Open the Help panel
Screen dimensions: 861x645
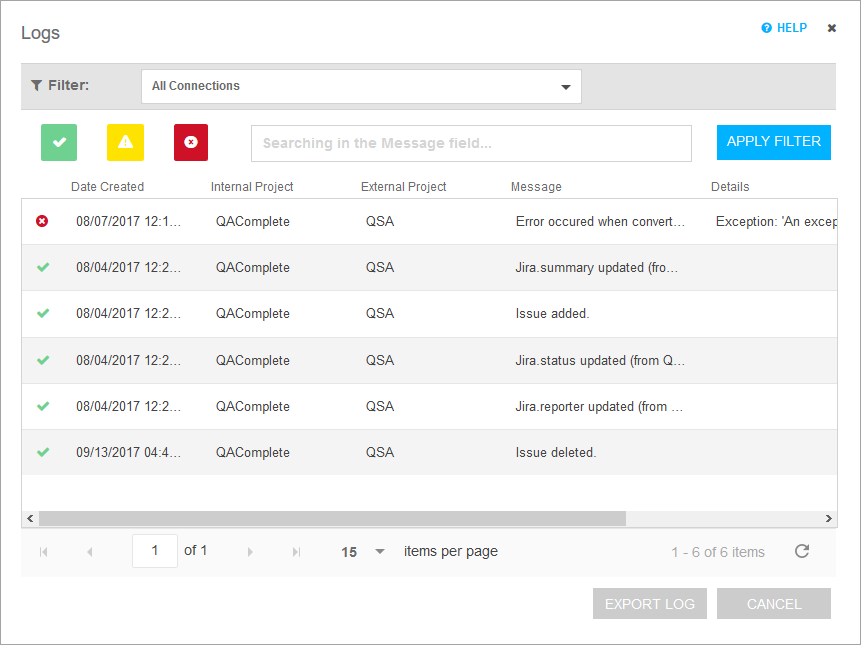[783, 27]
